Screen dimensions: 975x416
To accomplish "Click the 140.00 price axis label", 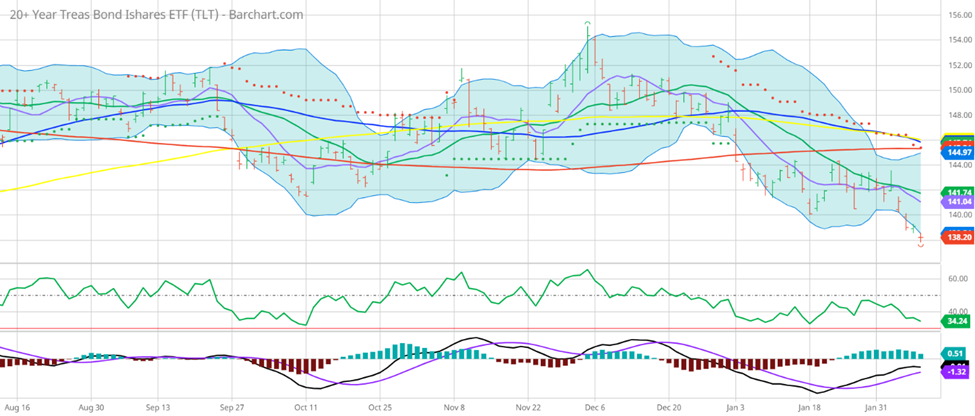I will [x=958, y=215].
